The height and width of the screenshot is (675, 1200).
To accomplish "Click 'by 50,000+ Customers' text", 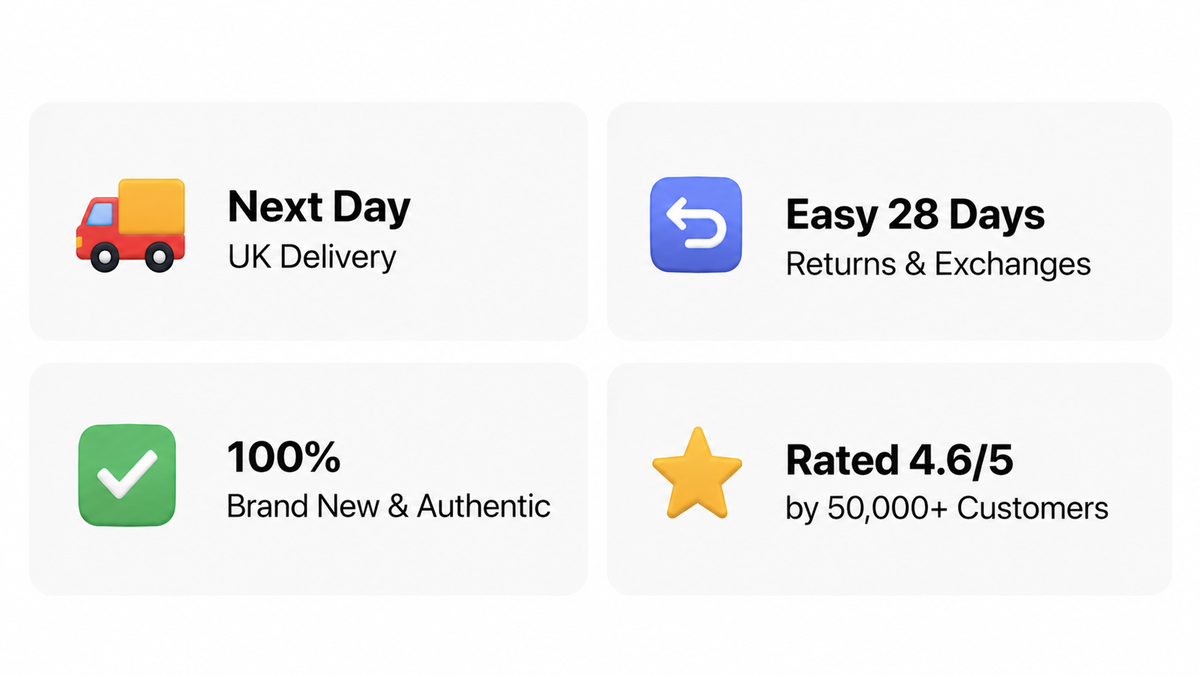I will click(947, 508).
